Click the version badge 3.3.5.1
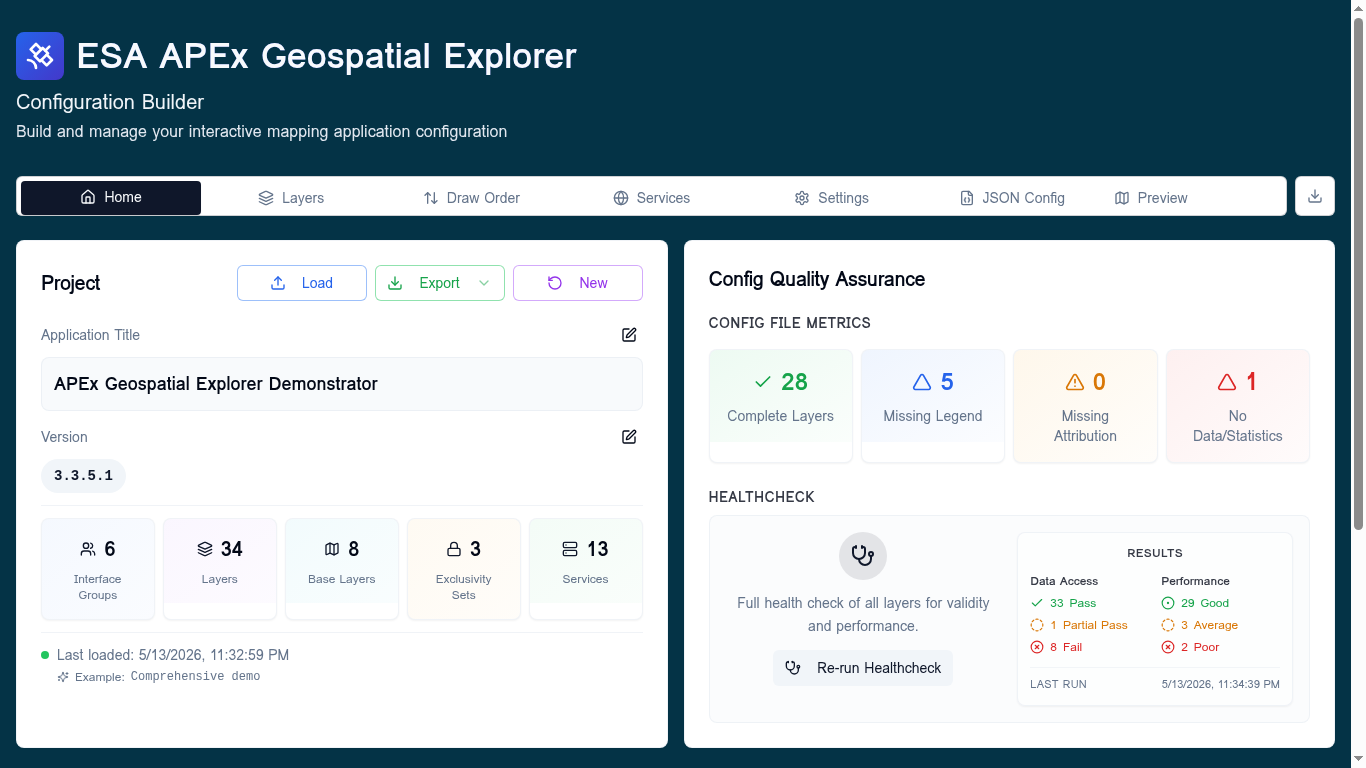Viewport: 1366px width, 768px height. pos(83,476)
